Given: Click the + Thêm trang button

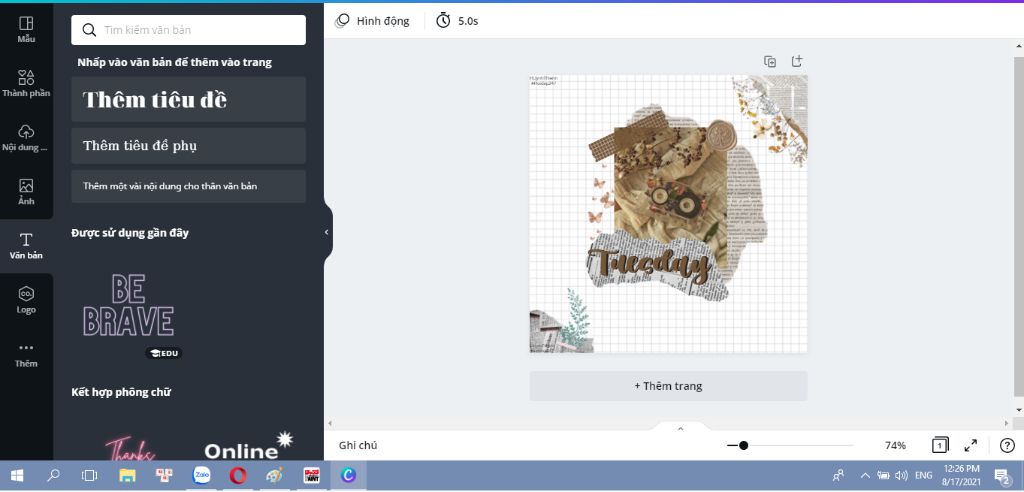Looking at the screenshot, I should 668,386.
